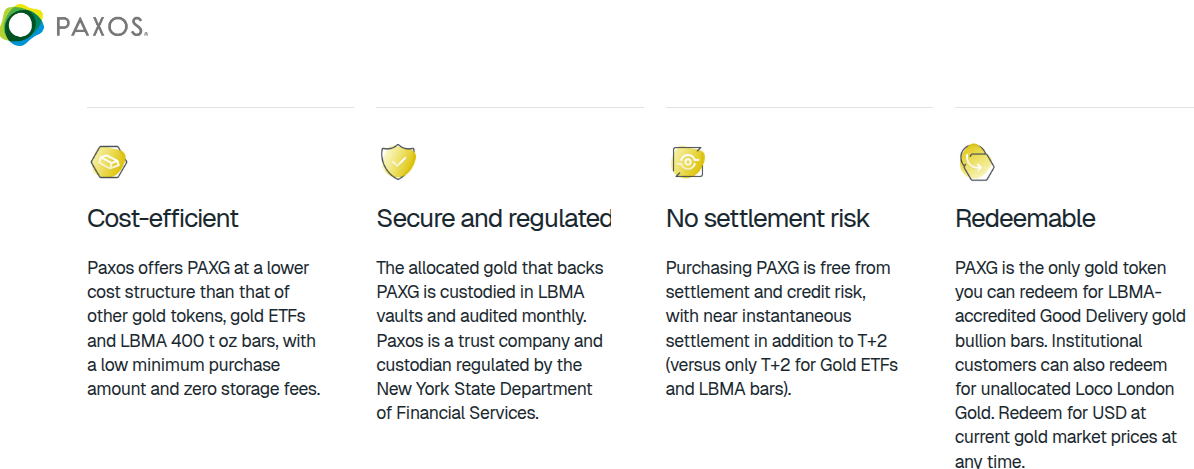This screenshot has height=469, width=1194.
Task: Click the Redeemable swap arrows icon
Action: coord(976,162)
